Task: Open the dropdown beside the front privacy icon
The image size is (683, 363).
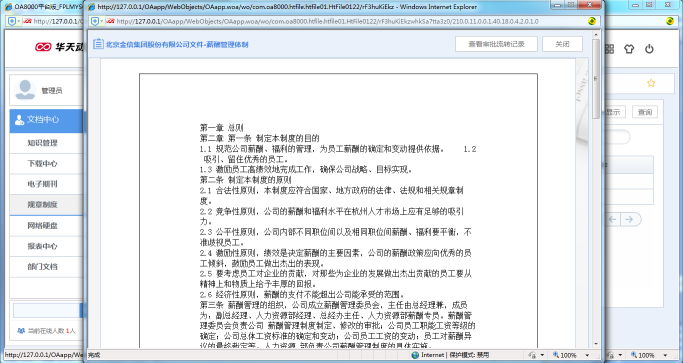Action: click(542, 355)
